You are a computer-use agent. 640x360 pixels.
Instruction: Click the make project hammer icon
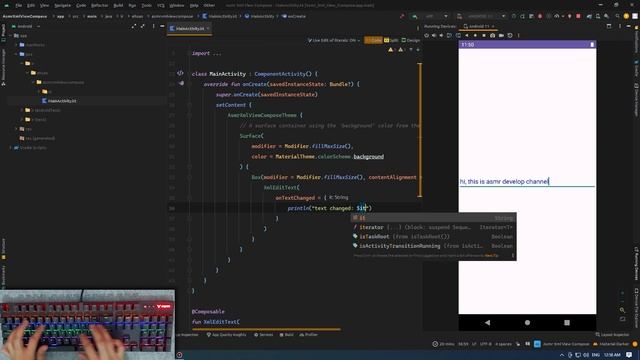point(402,16)
